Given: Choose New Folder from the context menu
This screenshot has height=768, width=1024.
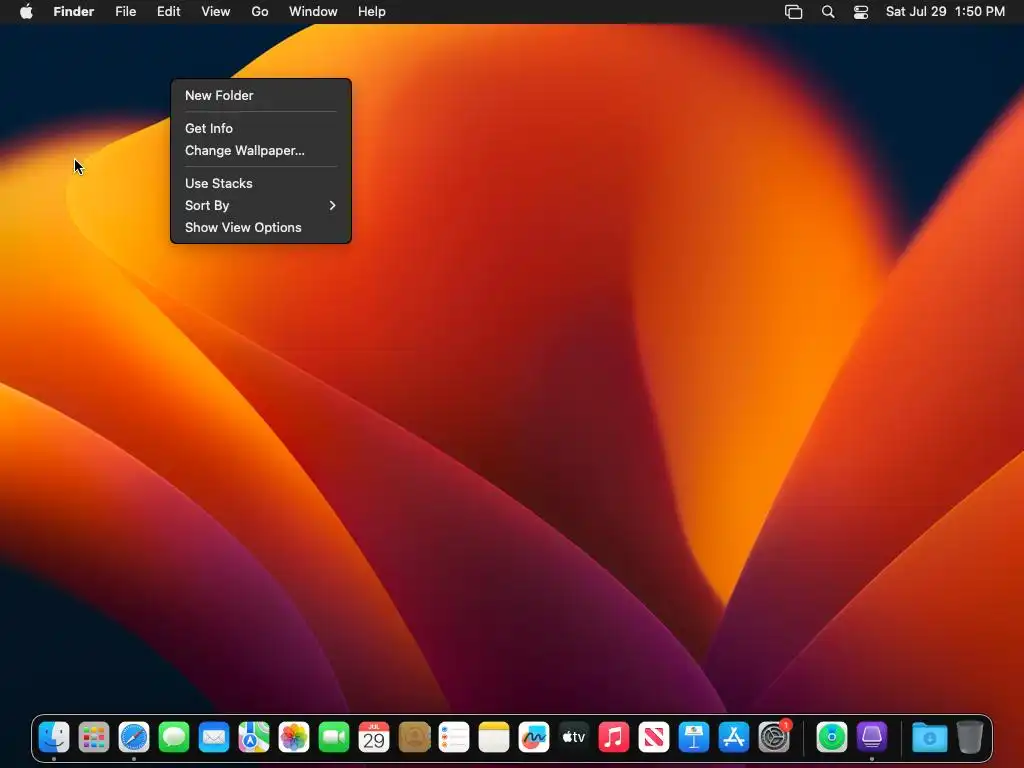Looking at the screenshot, I should (x=261, y=95).
